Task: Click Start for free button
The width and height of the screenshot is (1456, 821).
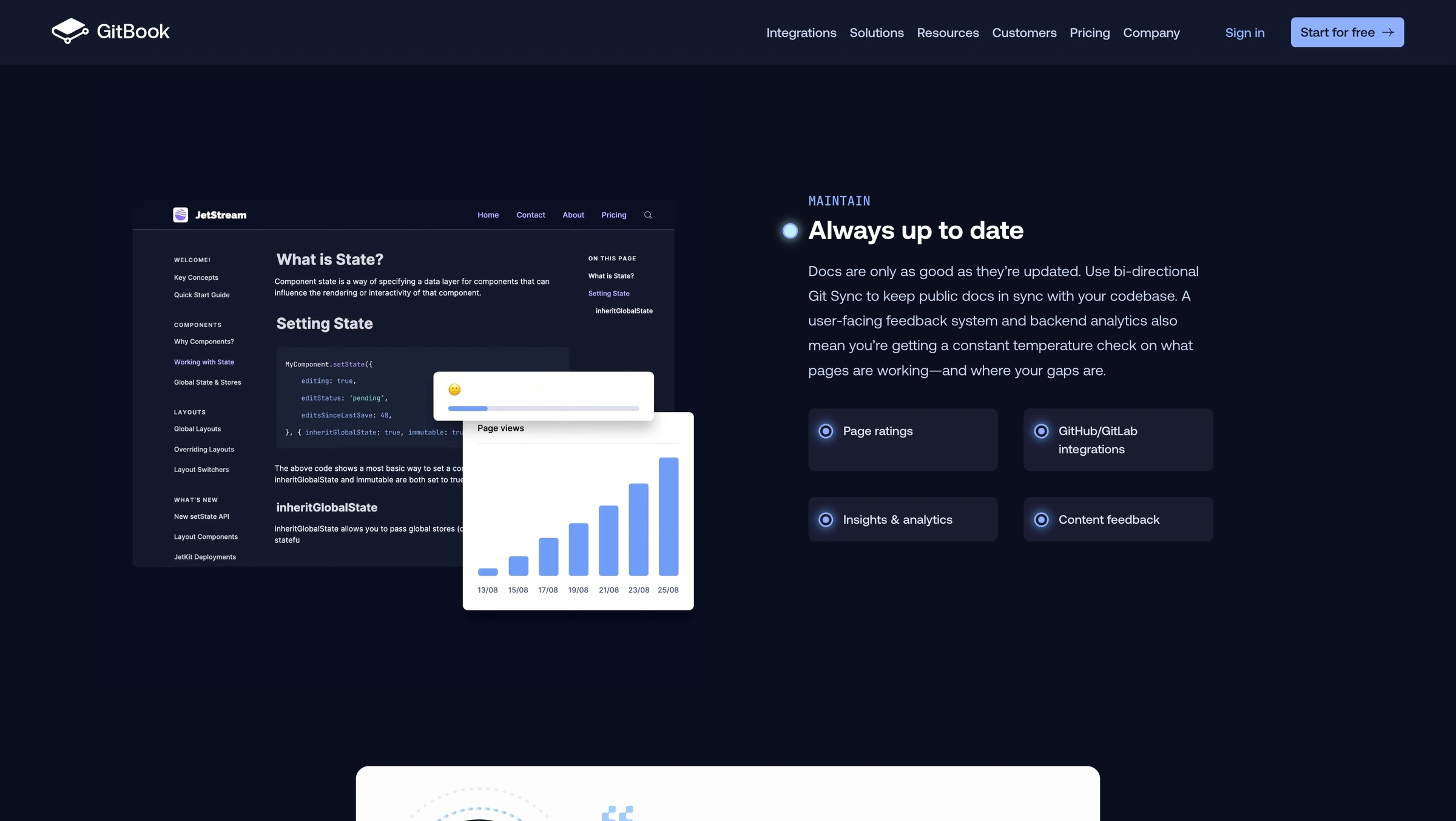Action: tap(1347, 32)
